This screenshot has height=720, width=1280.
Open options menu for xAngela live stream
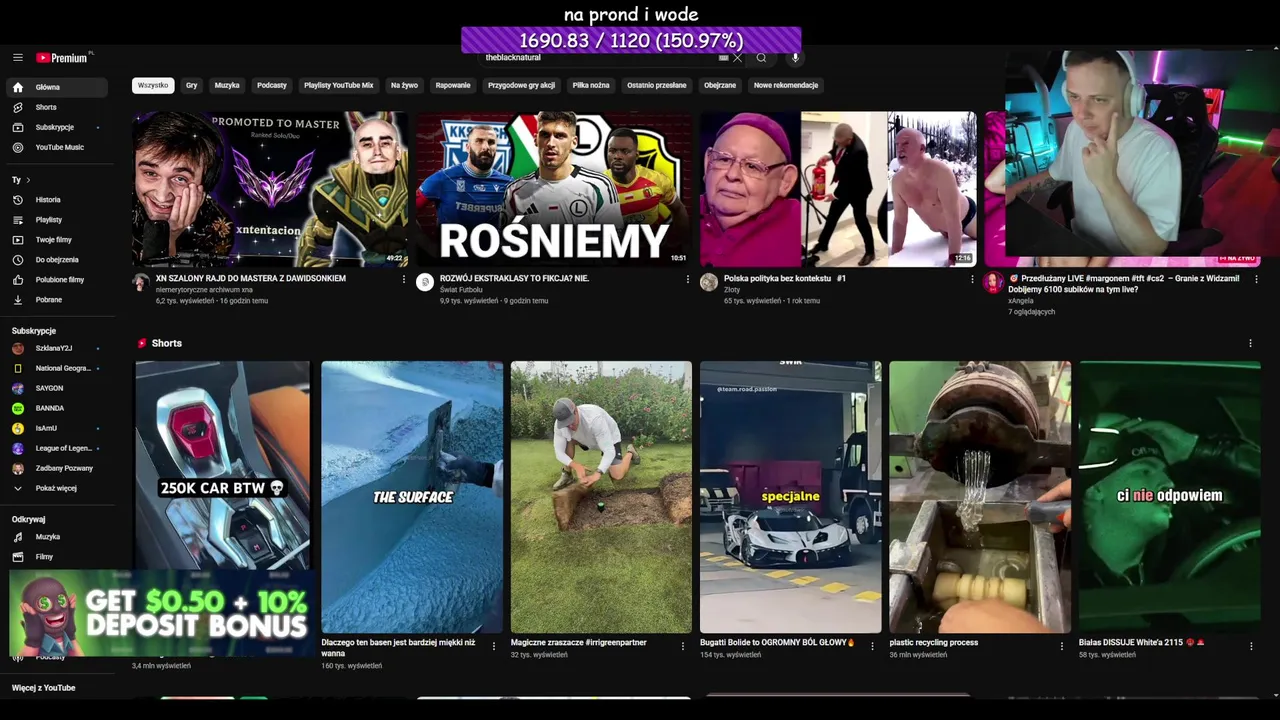[1256, 280]
